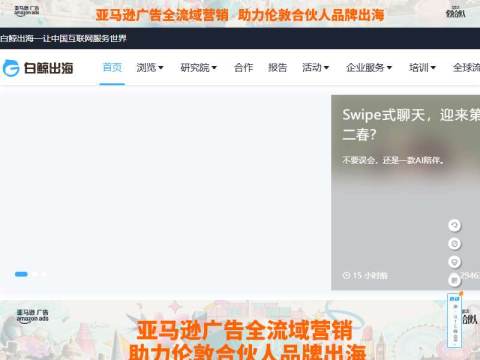
Task: Open the 报告 menu item
Action: point(277,68)
